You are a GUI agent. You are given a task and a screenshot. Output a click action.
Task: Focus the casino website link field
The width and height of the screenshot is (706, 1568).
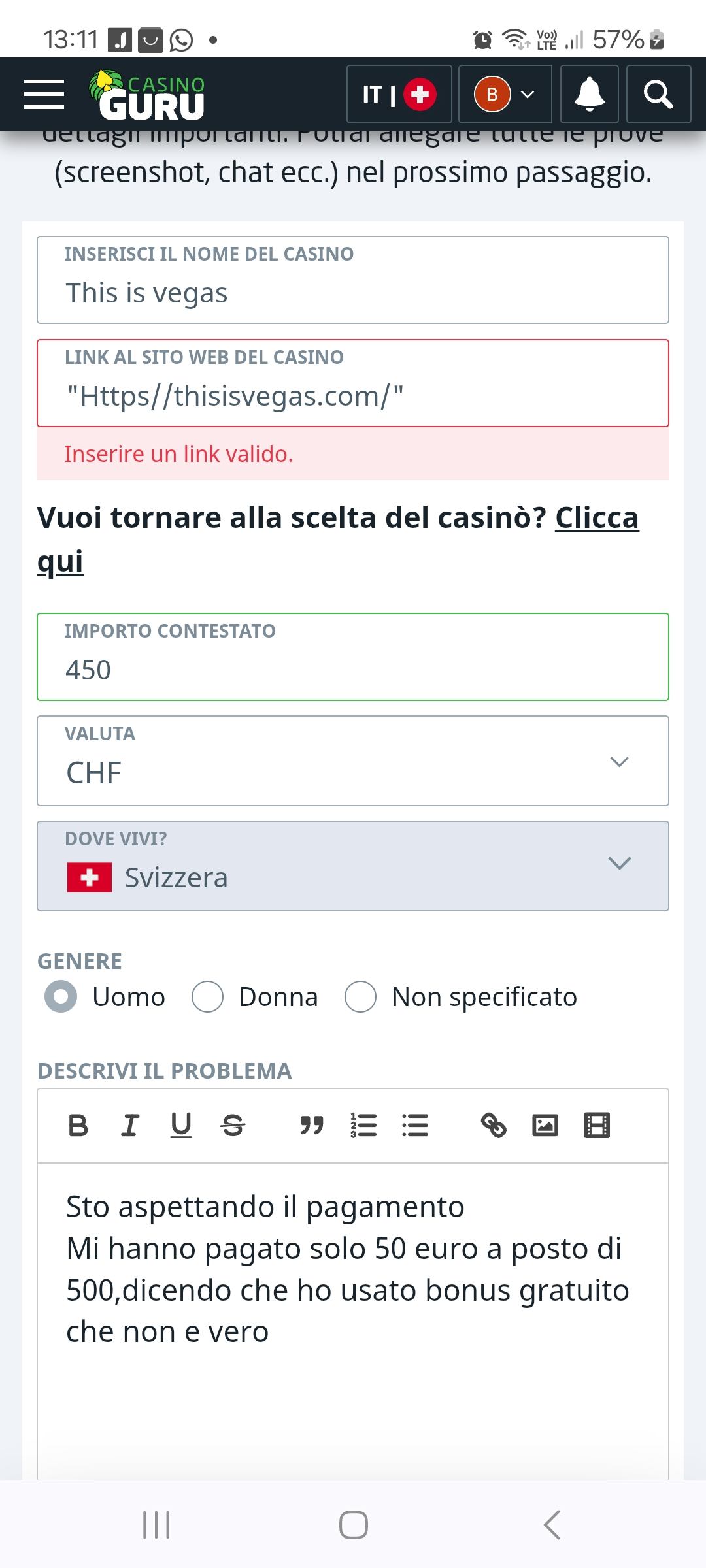[353, 396]
